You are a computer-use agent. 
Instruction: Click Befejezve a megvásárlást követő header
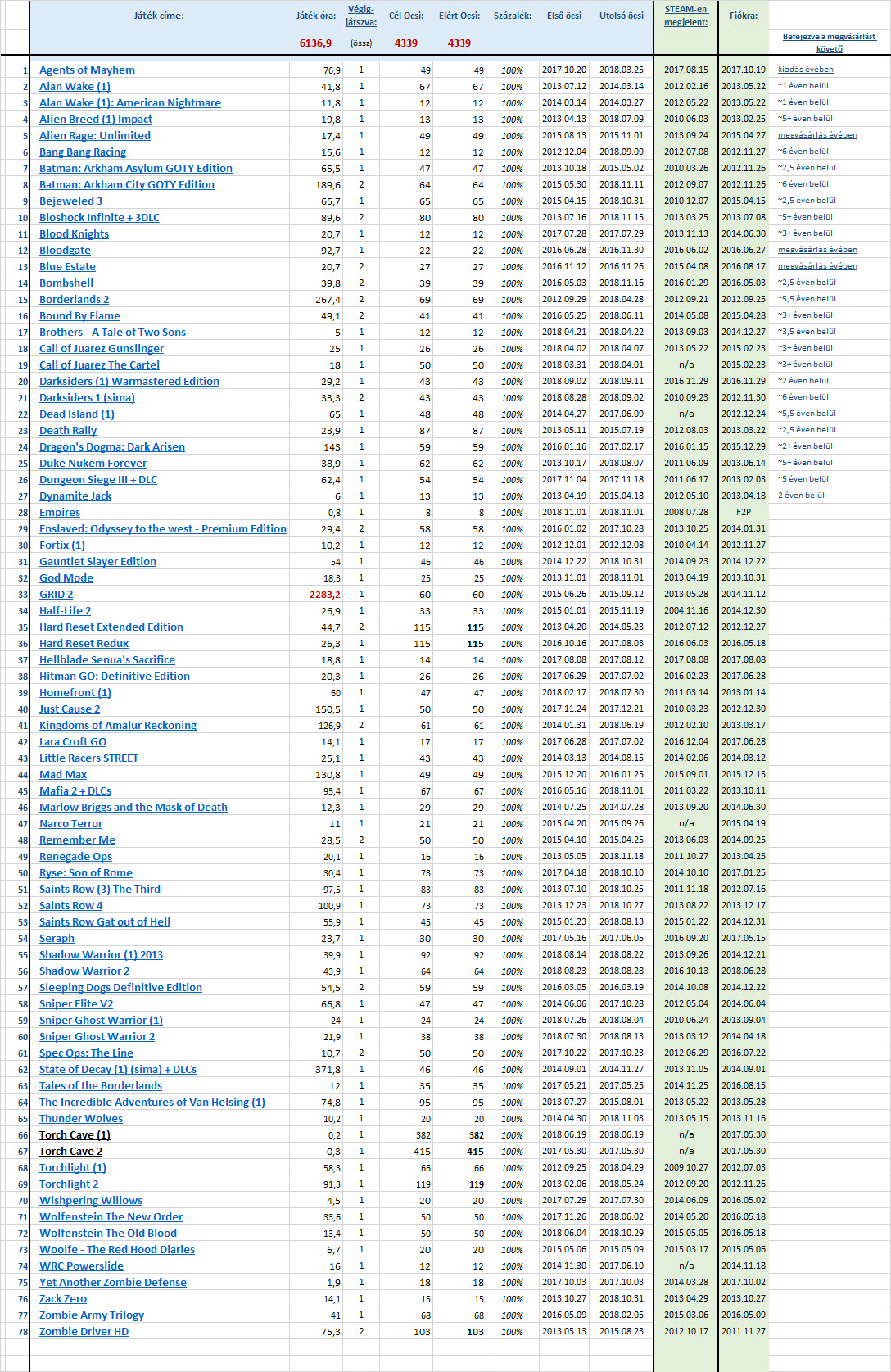click(x=829, y=43)
